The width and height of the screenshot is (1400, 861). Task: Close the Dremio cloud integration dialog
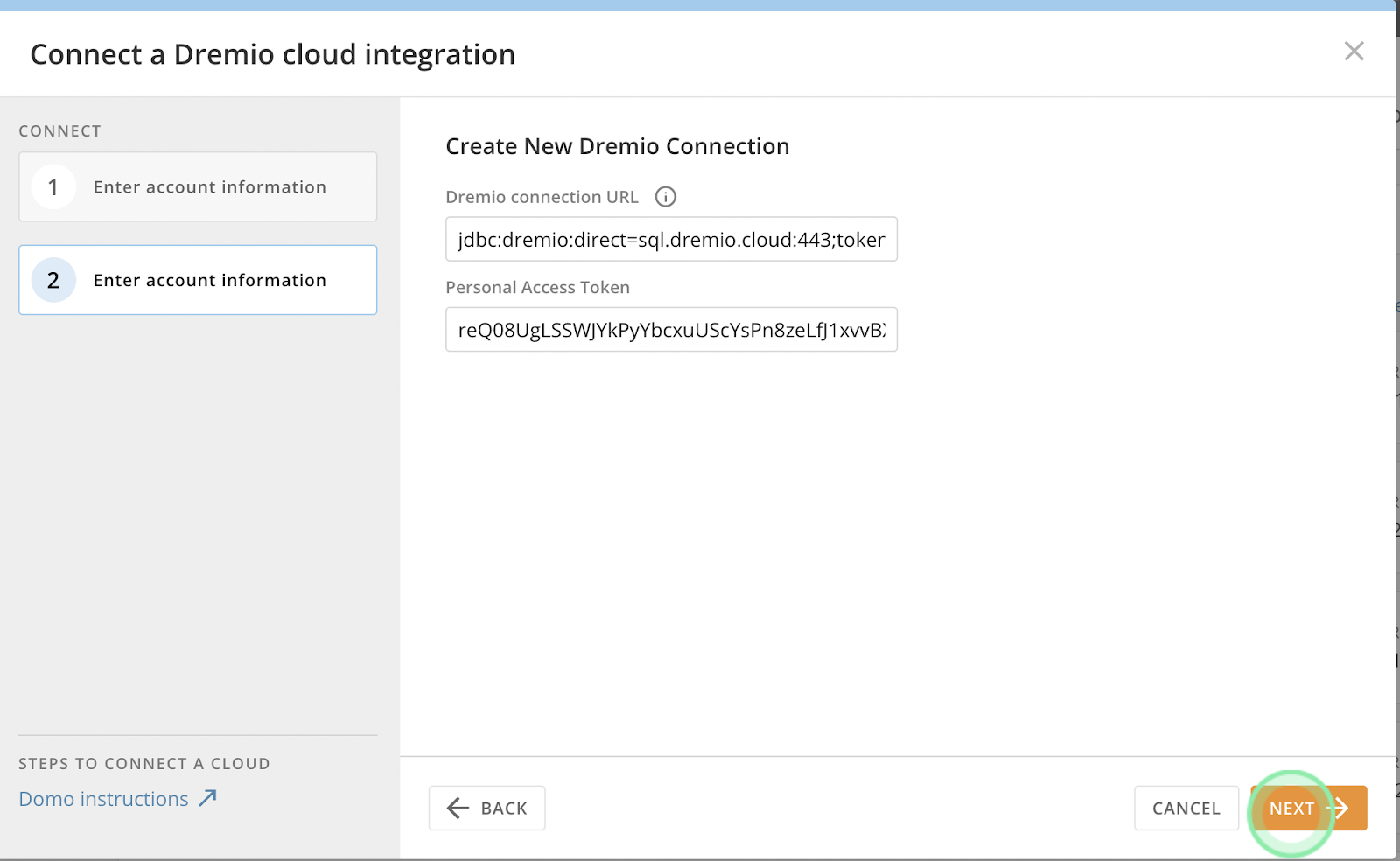[x=1354, y=52]
